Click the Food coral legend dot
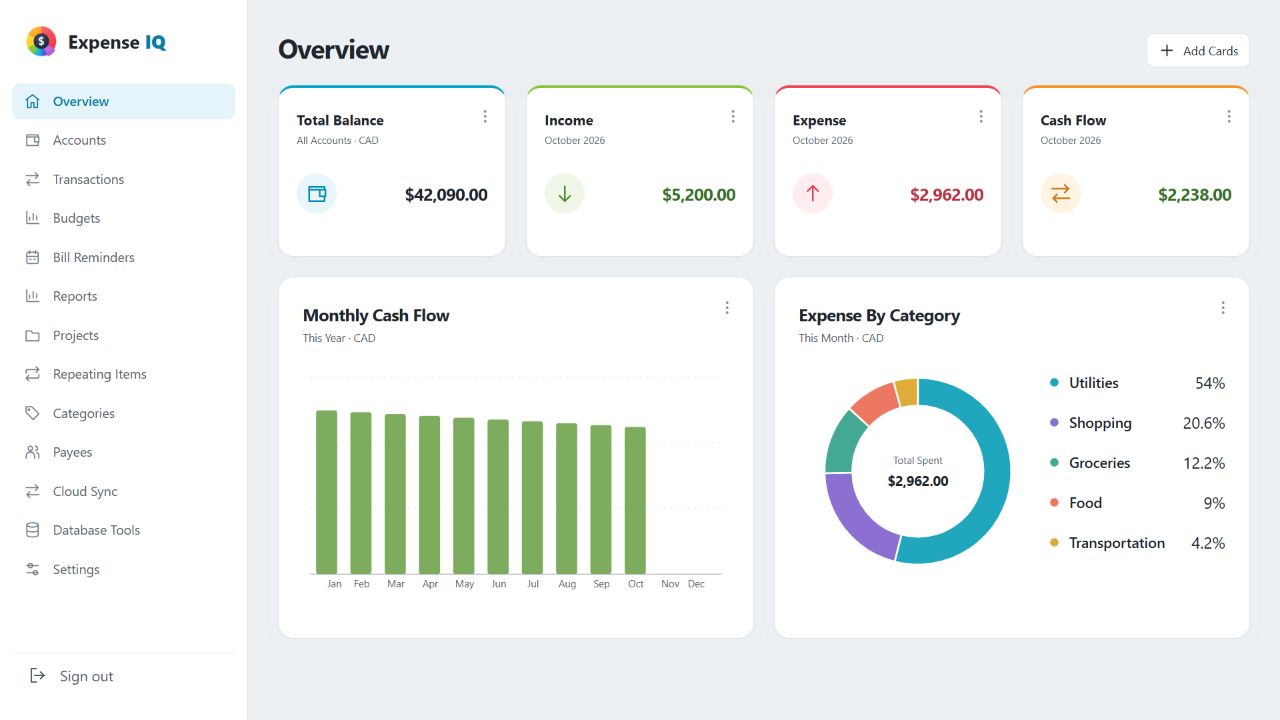Image resolution: width=1280 pixels, height=720 pixels. pos(1054,503)
